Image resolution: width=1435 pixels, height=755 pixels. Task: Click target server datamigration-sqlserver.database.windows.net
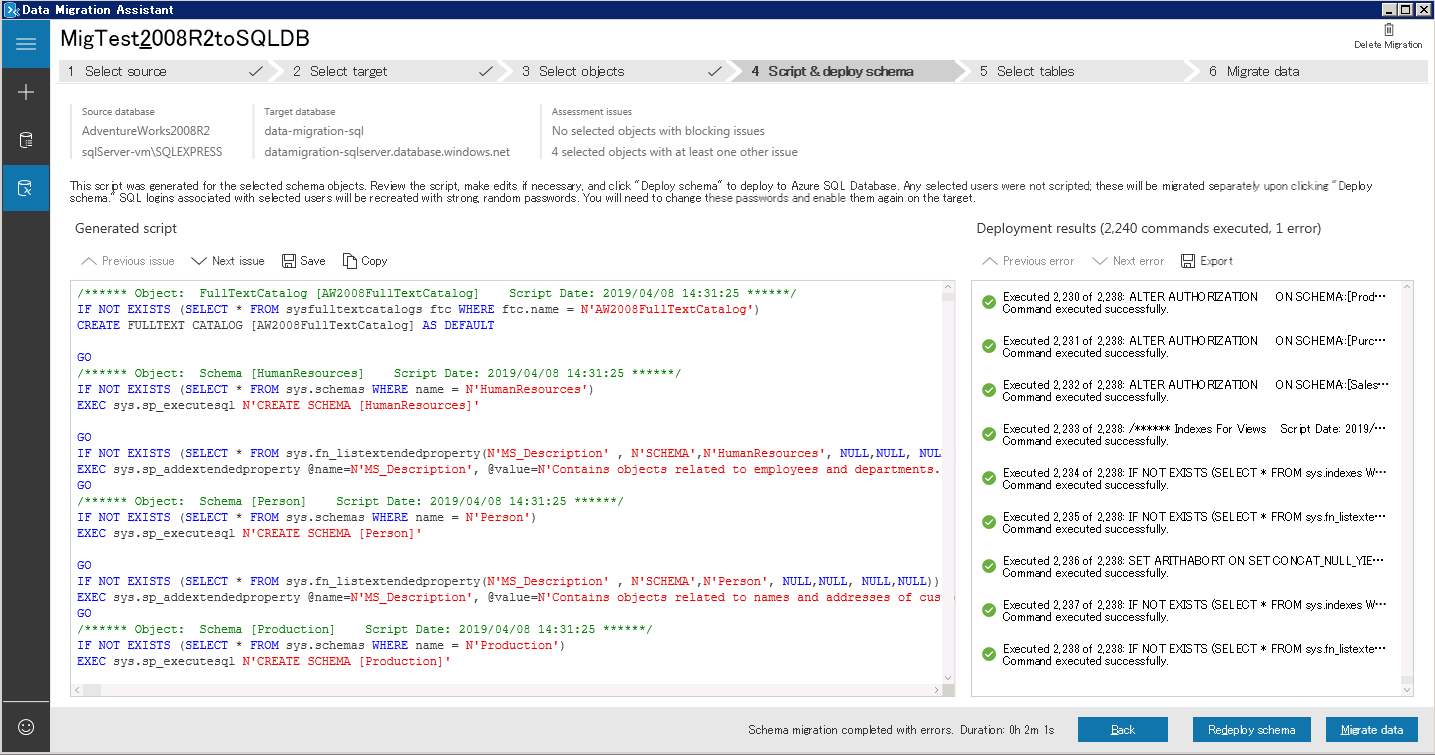click(387, 152)
